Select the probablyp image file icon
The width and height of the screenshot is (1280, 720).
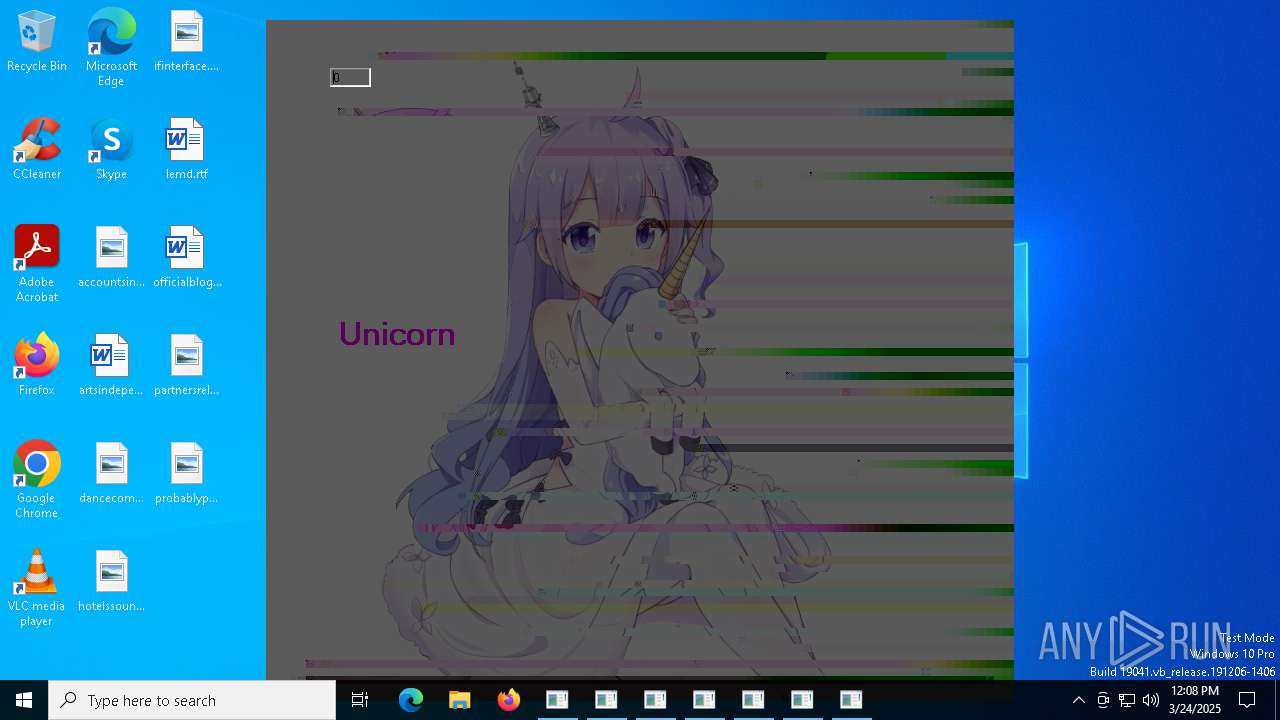tap(186, 474)
